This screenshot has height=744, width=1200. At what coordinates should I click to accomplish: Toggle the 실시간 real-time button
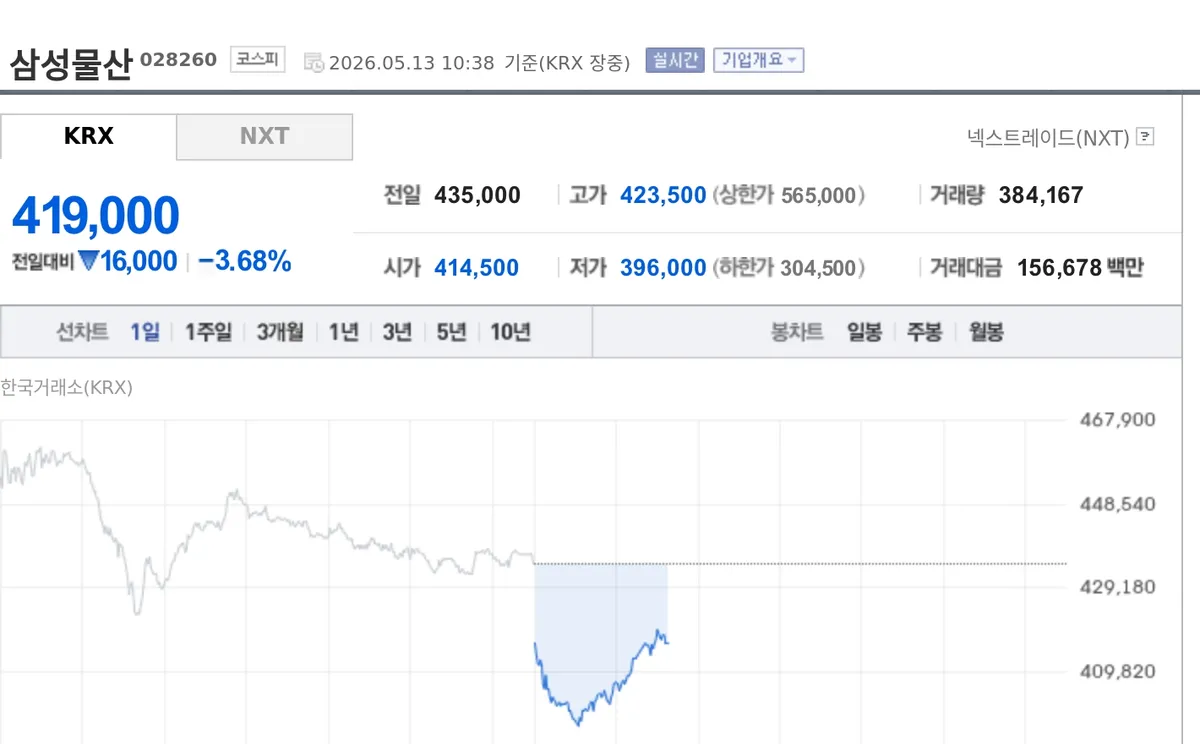(x=675, y=60)
